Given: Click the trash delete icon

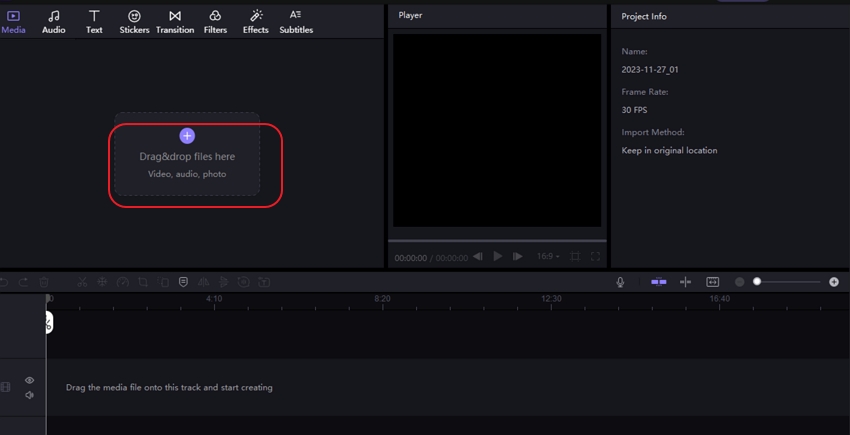Looking at the screenshot, I should point(44,282).
